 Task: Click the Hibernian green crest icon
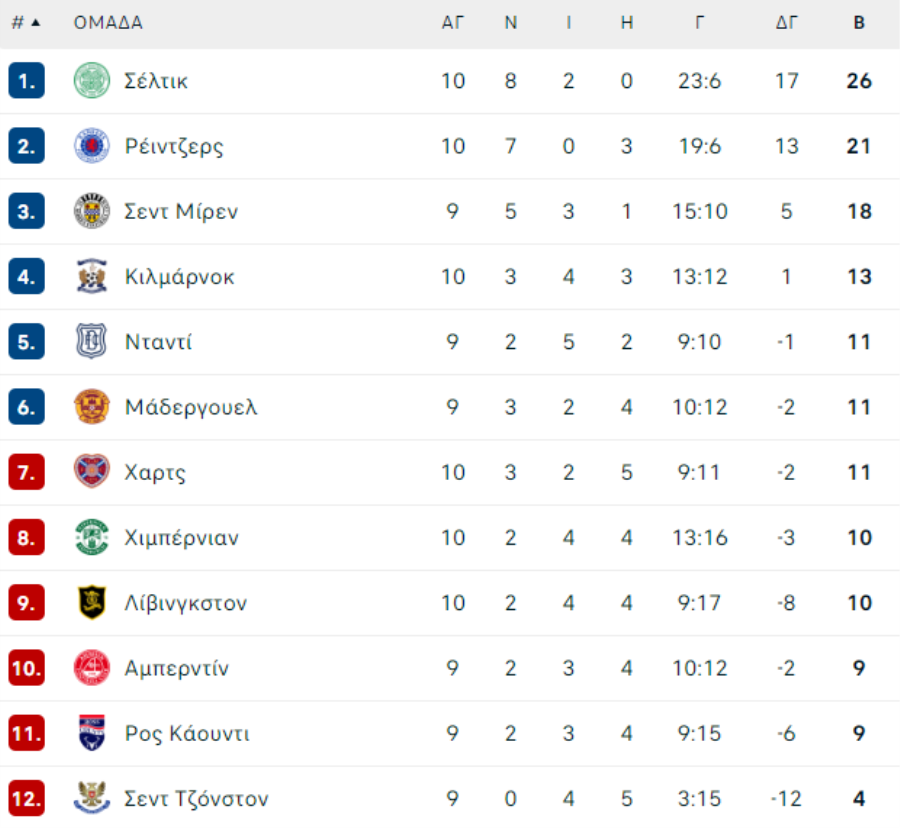click(92, 537)
